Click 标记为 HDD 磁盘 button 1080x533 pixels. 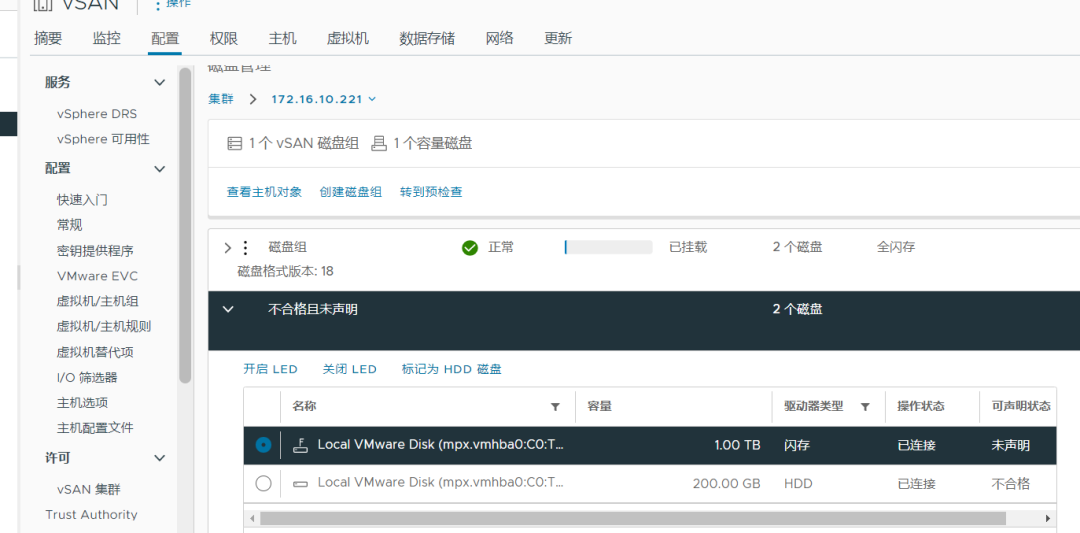click(452, 369)
